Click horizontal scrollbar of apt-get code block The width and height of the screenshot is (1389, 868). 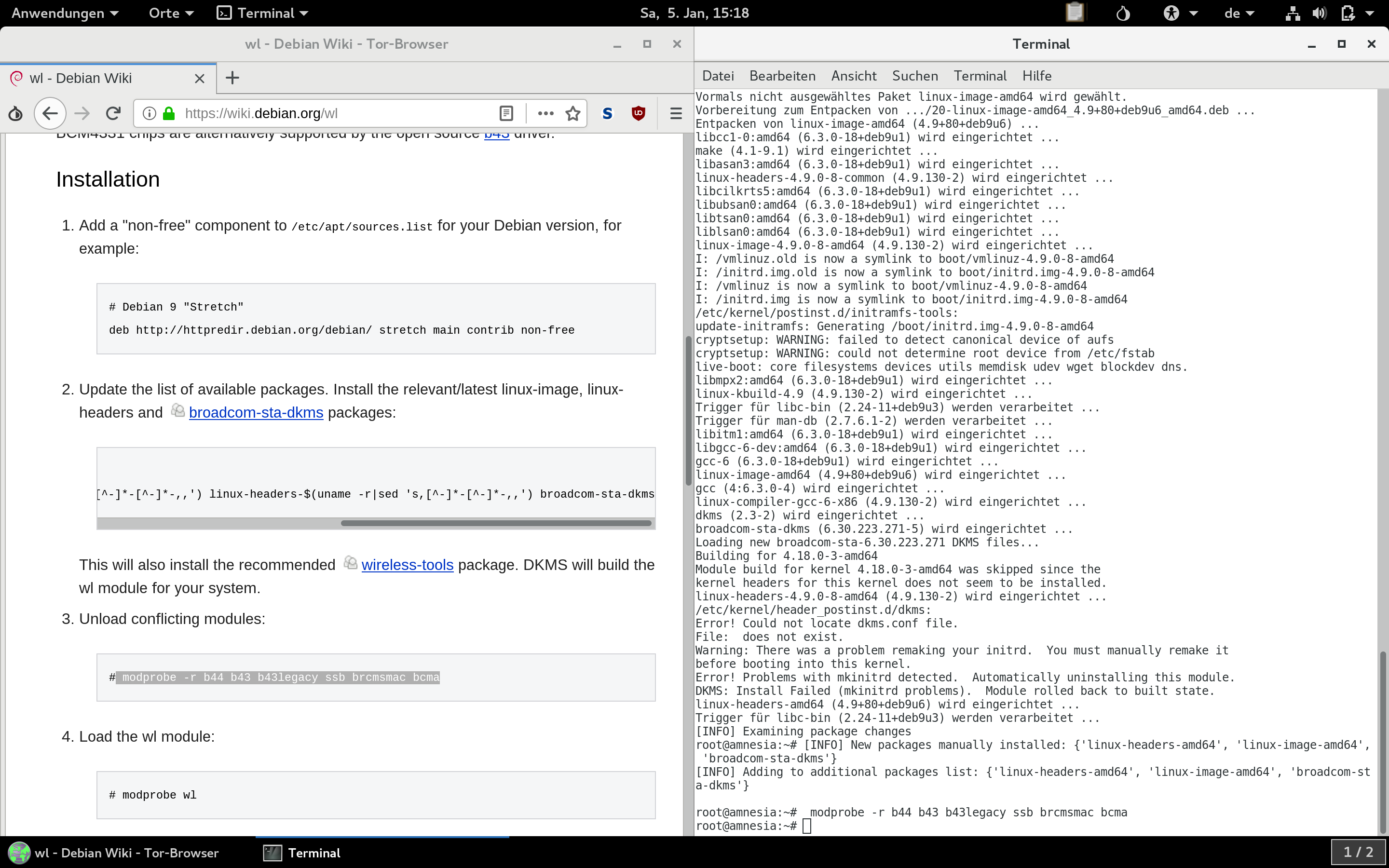tap(496, 523)
